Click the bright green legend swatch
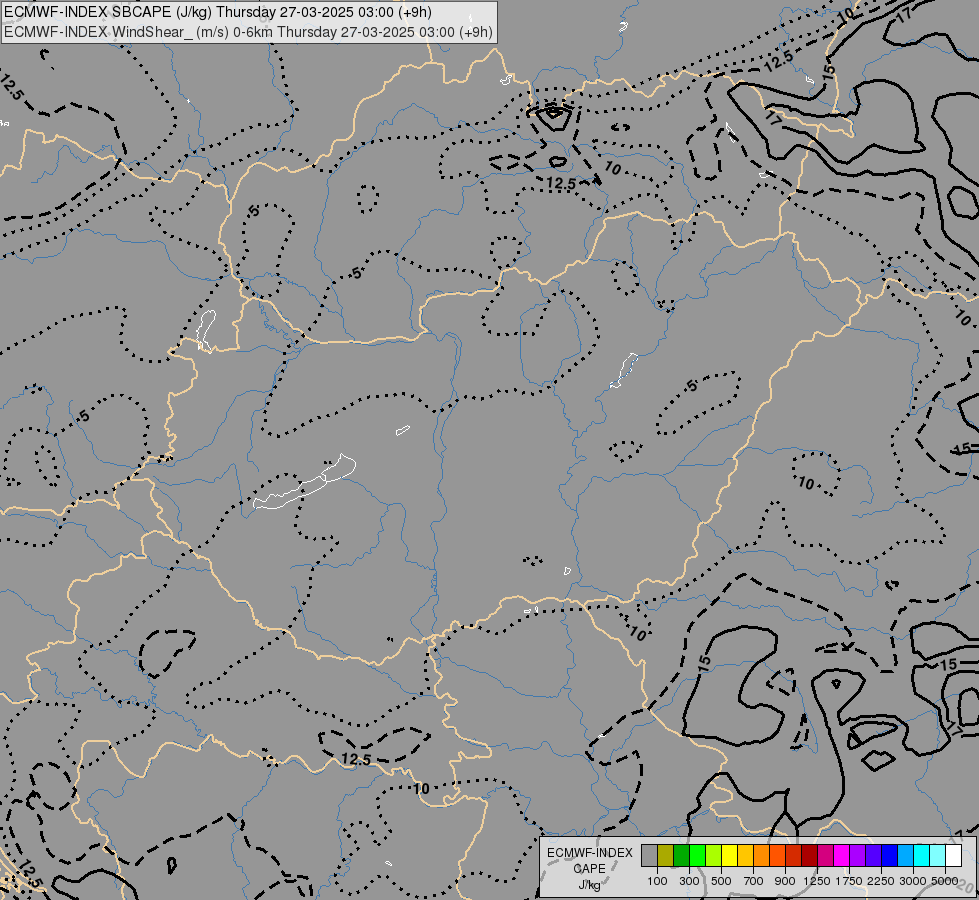The width and height of the screenshot is (979, 900). (x=697, y=855)
